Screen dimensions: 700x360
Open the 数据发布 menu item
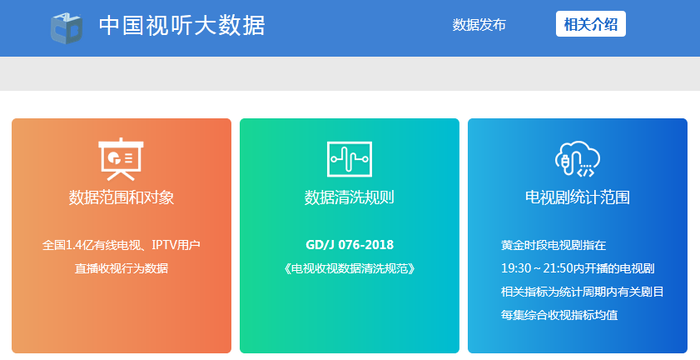coord(479,25)
